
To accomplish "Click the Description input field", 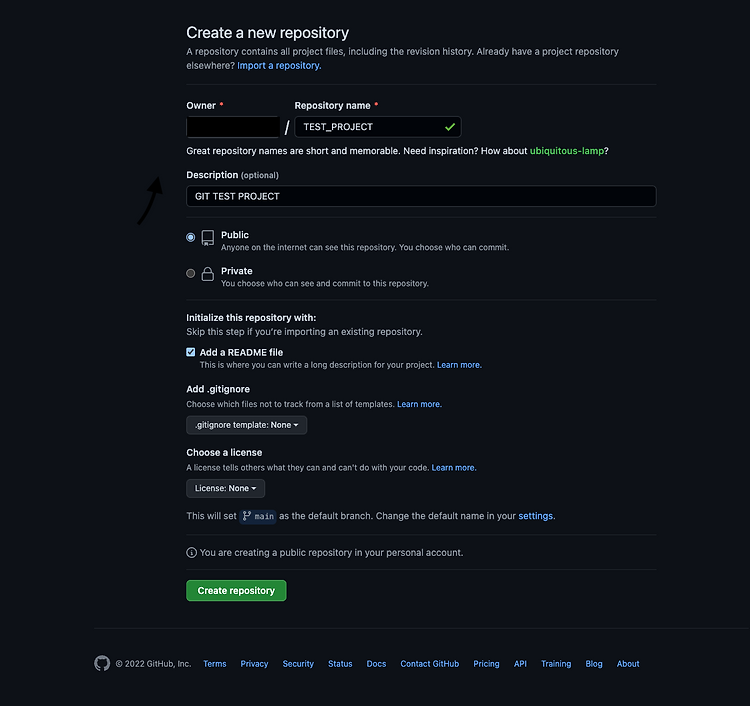I will coord(421,196).
